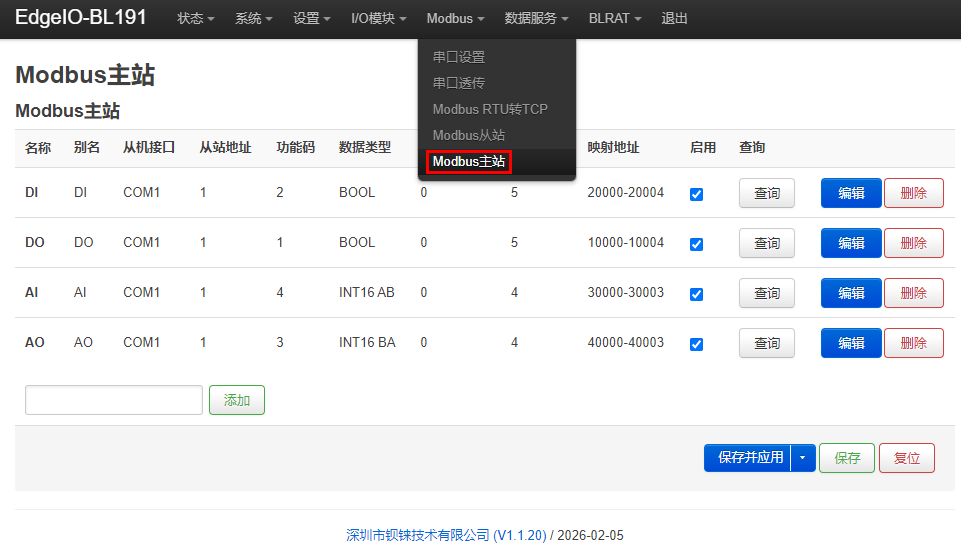Edit the DI entry with 编辑
Viewport: 961px width, 549px height.
(x=851, y=193)
